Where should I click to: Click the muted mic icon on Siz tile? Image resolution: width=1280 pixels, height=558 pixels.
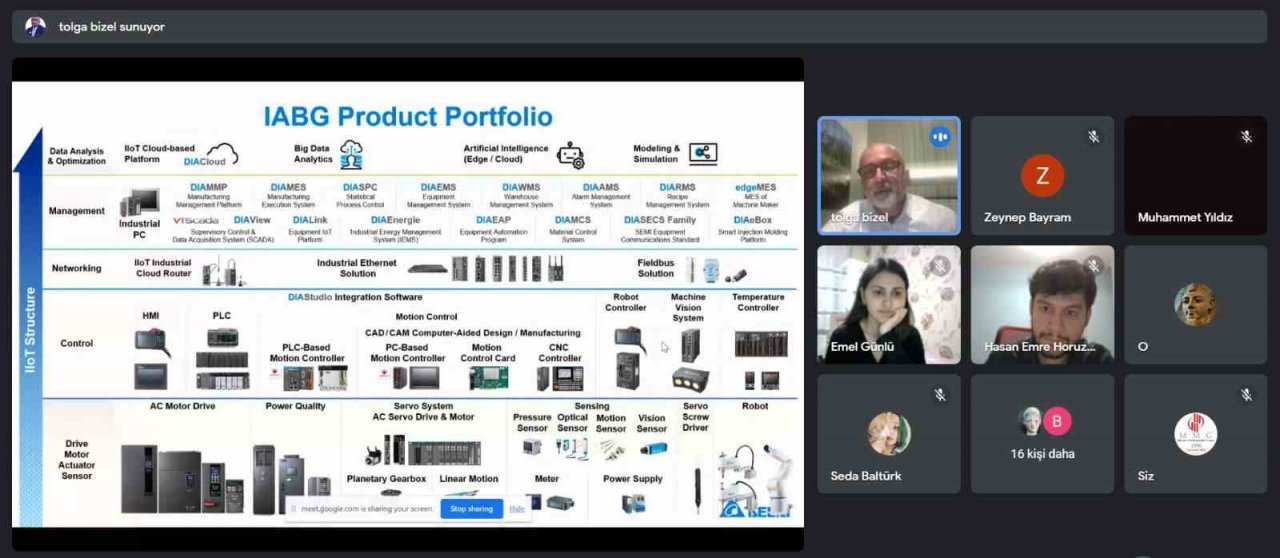[x=1246, y=395]
